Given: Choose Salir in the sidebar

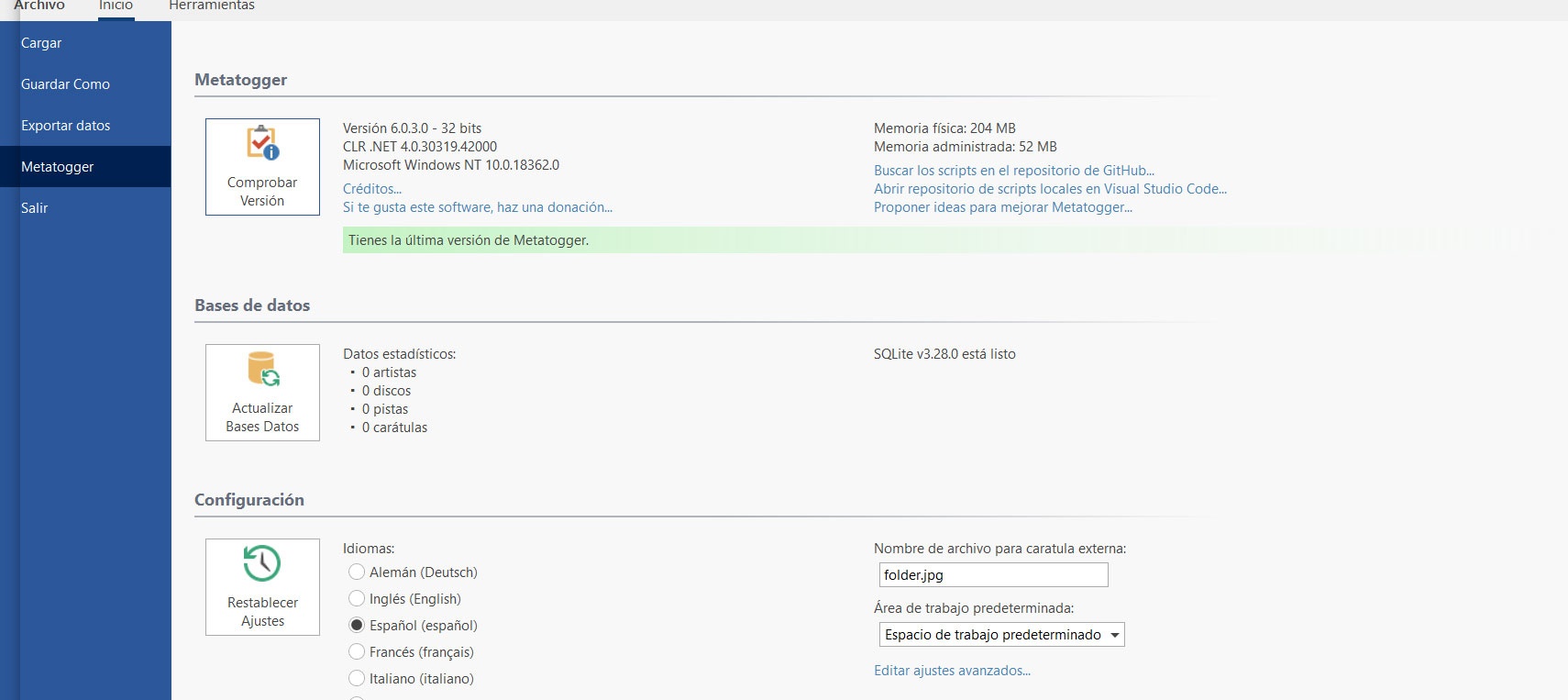Looking at the screenshot, I should [85, 208].
